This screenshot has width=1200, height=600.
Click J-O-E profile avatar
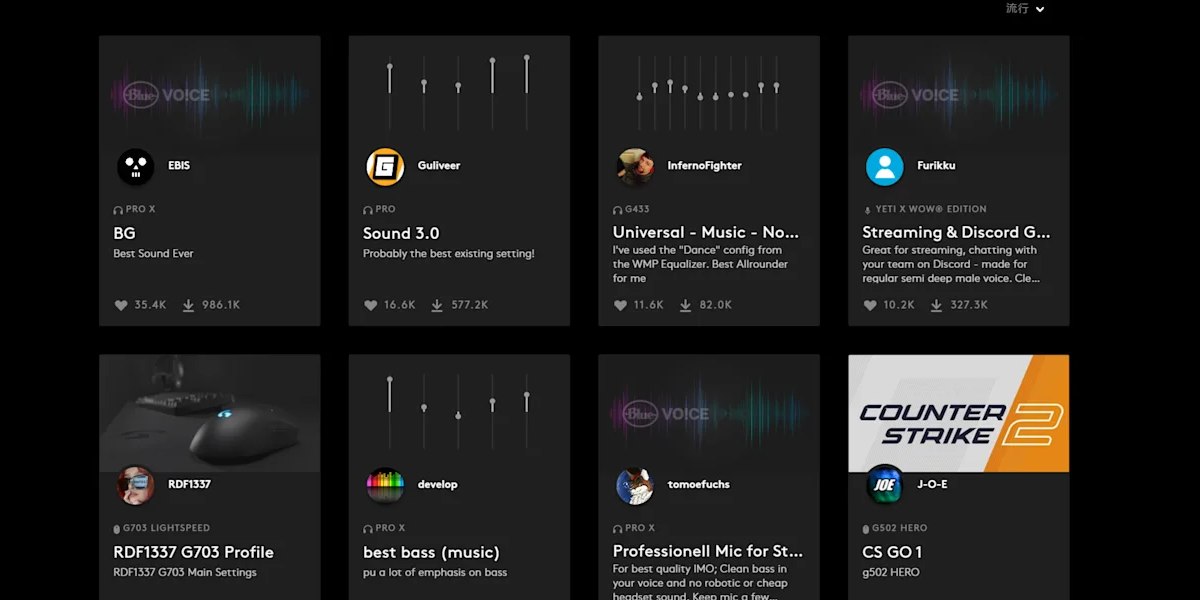[x=884, y=485]
